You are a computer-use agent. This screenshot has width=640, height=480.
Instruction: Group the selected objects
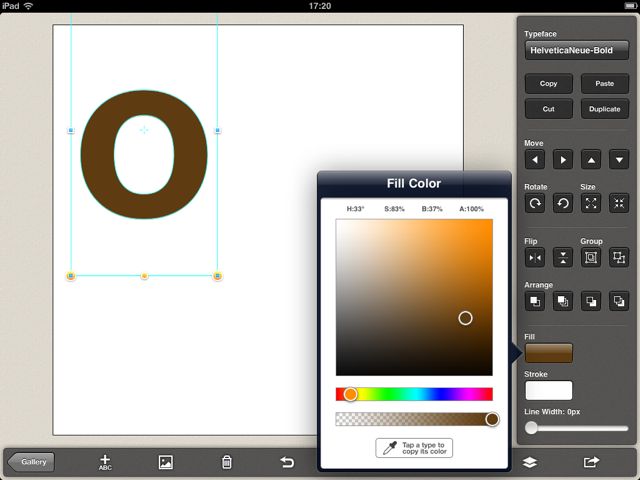(591, 258)
